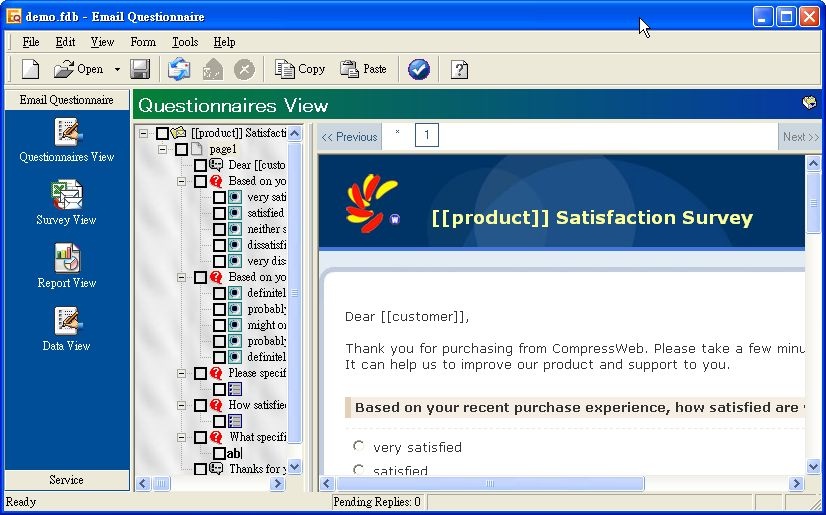Check the box for 'neither s' tree option
The width and height of the screenshot is (826, 515).
coord(219,230)
